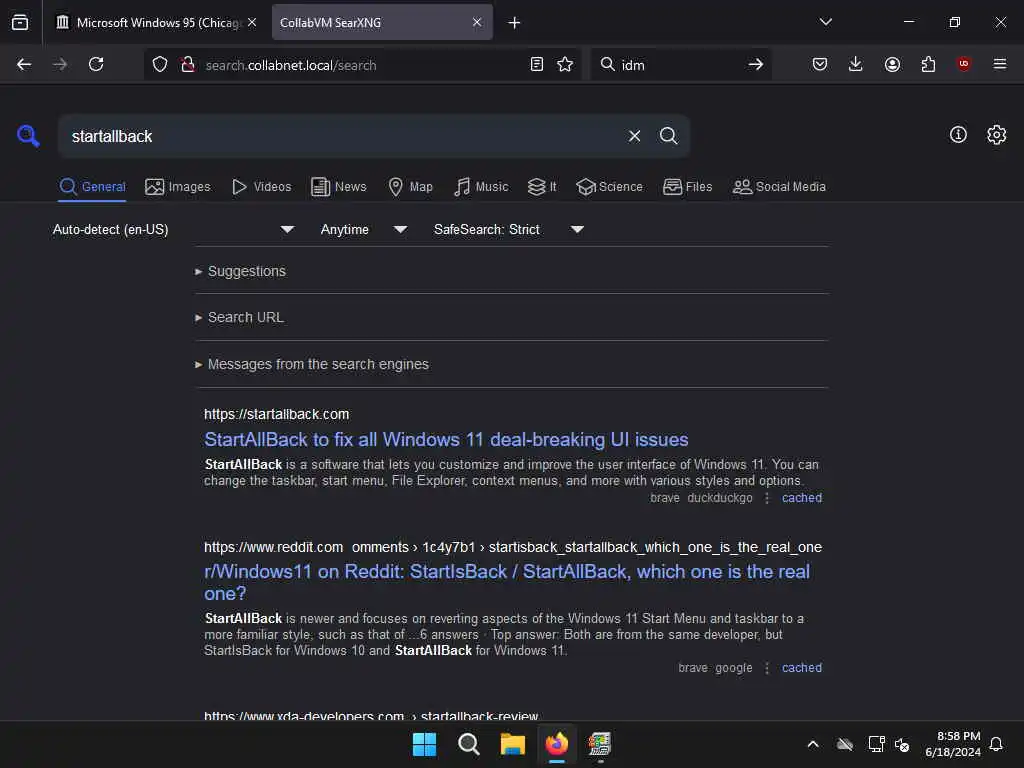Switch to Social Media category
1024x768 pixels.
pyautogui.click(x=779, y=187)
